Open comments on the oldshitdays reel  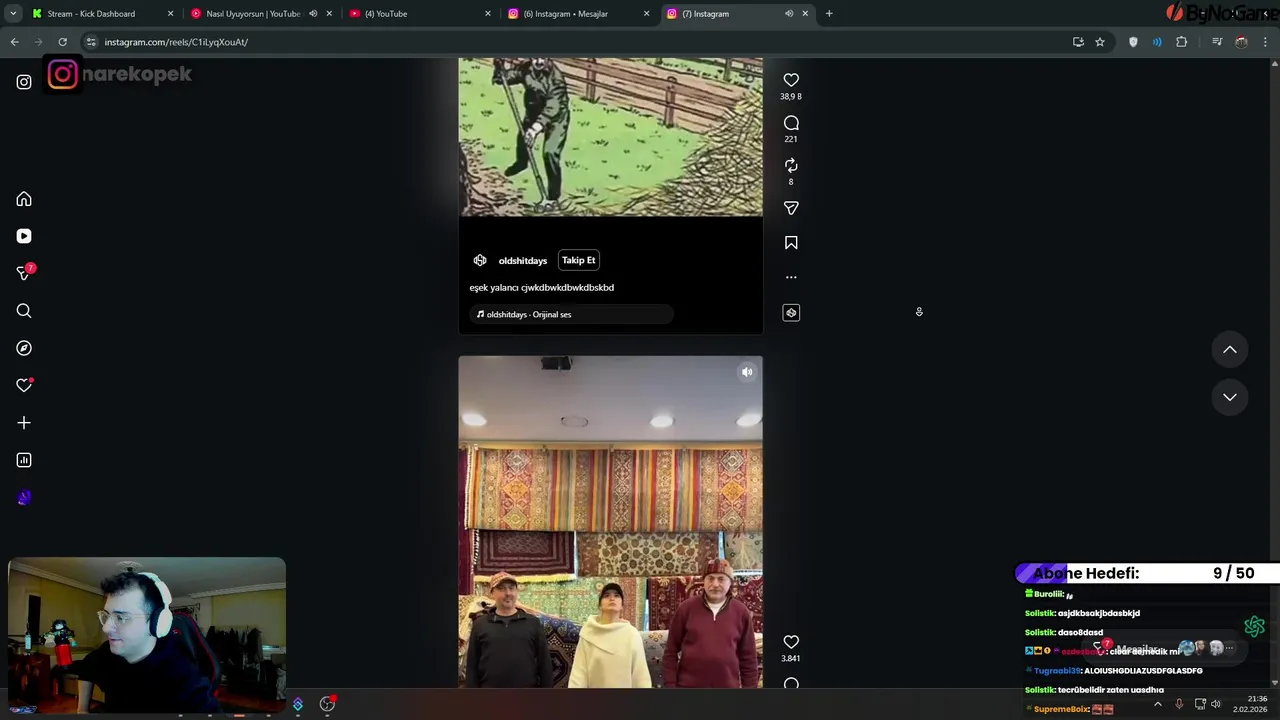tap(791, 123)
